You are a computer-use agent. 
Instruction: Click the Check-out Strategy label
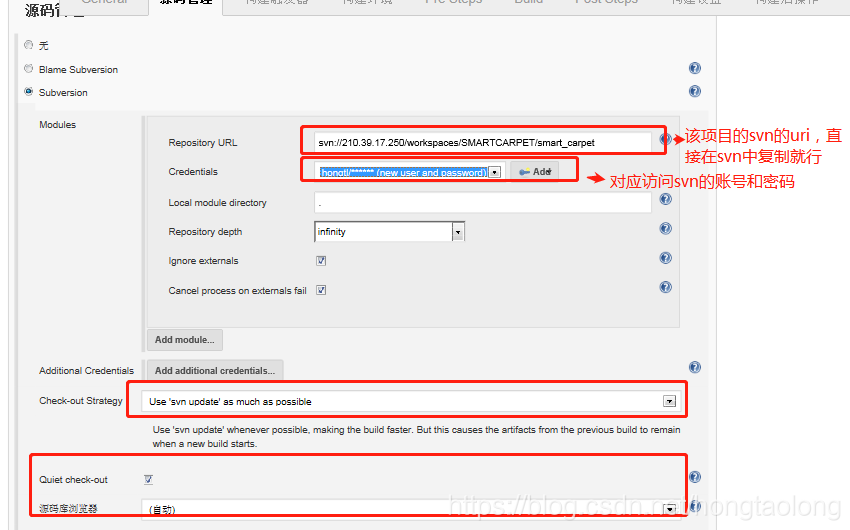coord(81,401)
